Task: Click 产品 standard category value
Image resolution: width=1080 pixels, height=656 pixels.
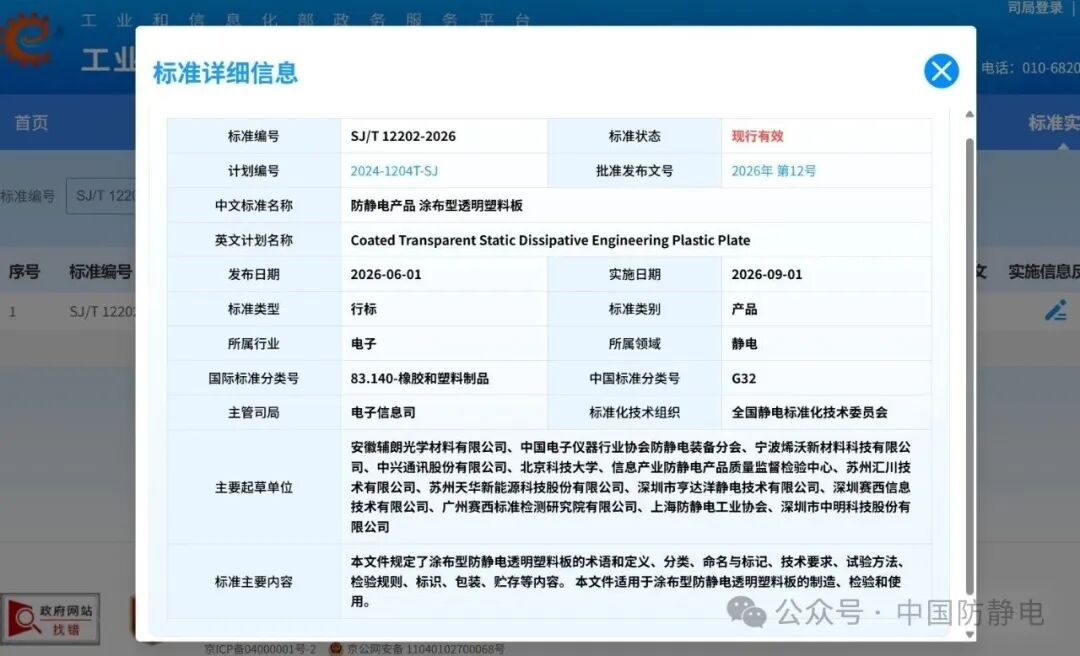Action: (745, 309)
